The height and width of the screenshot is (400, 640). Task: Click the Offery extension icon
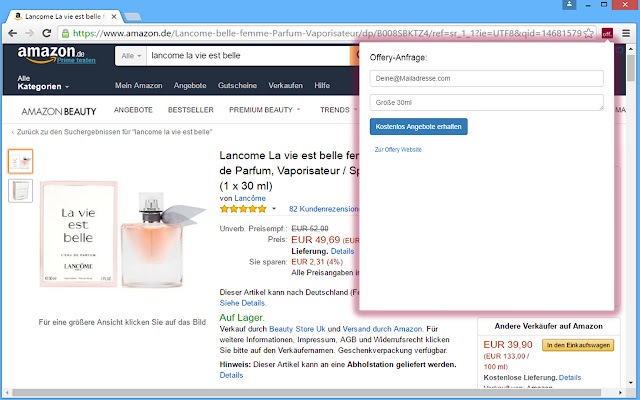point(607,34)
